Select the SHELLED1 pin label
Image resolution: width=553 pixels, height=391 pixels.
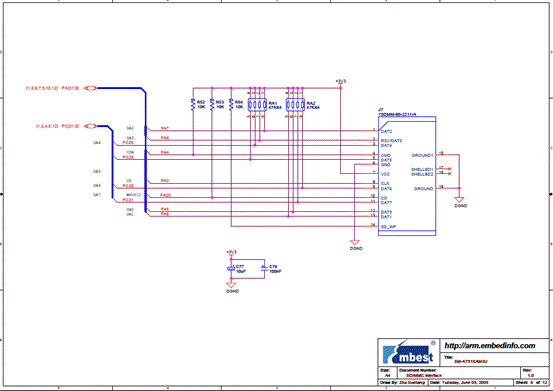[422, 170]
